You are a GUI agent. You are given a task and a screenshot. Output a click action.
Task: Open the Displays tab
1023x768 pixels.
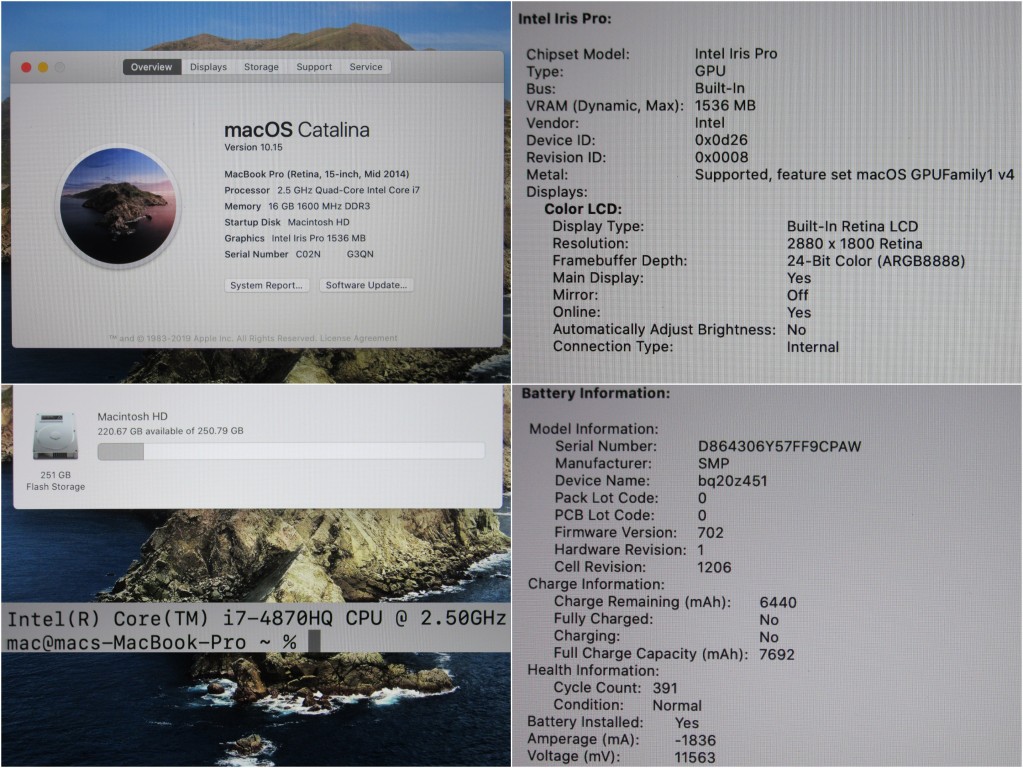[208, 67]
